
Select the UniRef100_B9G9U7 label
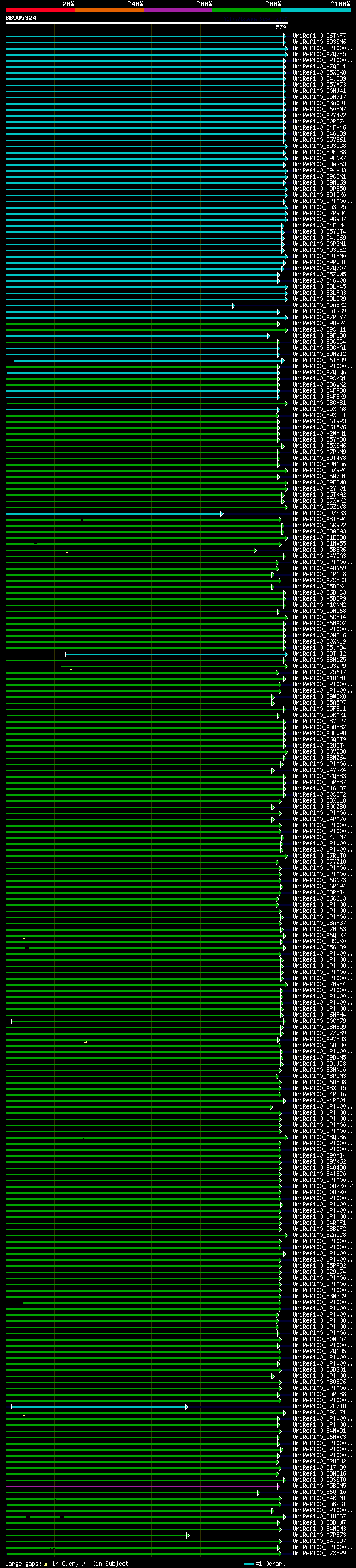pos(319,220)
